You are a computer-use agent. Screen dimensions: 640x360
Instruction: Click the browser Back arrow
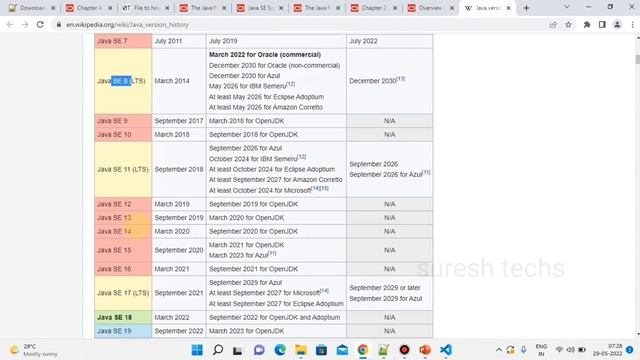pos(10,24)
